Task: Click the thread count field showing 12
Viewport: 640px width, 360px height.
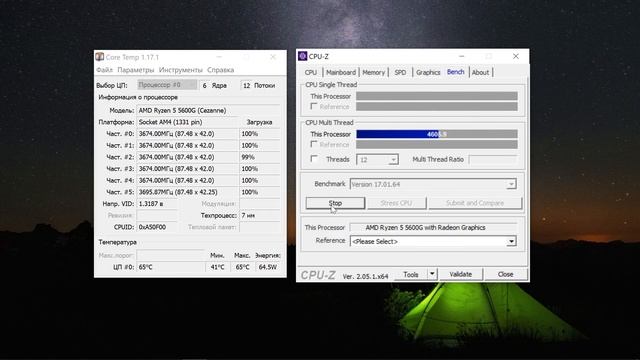Action: coord(246,85)
